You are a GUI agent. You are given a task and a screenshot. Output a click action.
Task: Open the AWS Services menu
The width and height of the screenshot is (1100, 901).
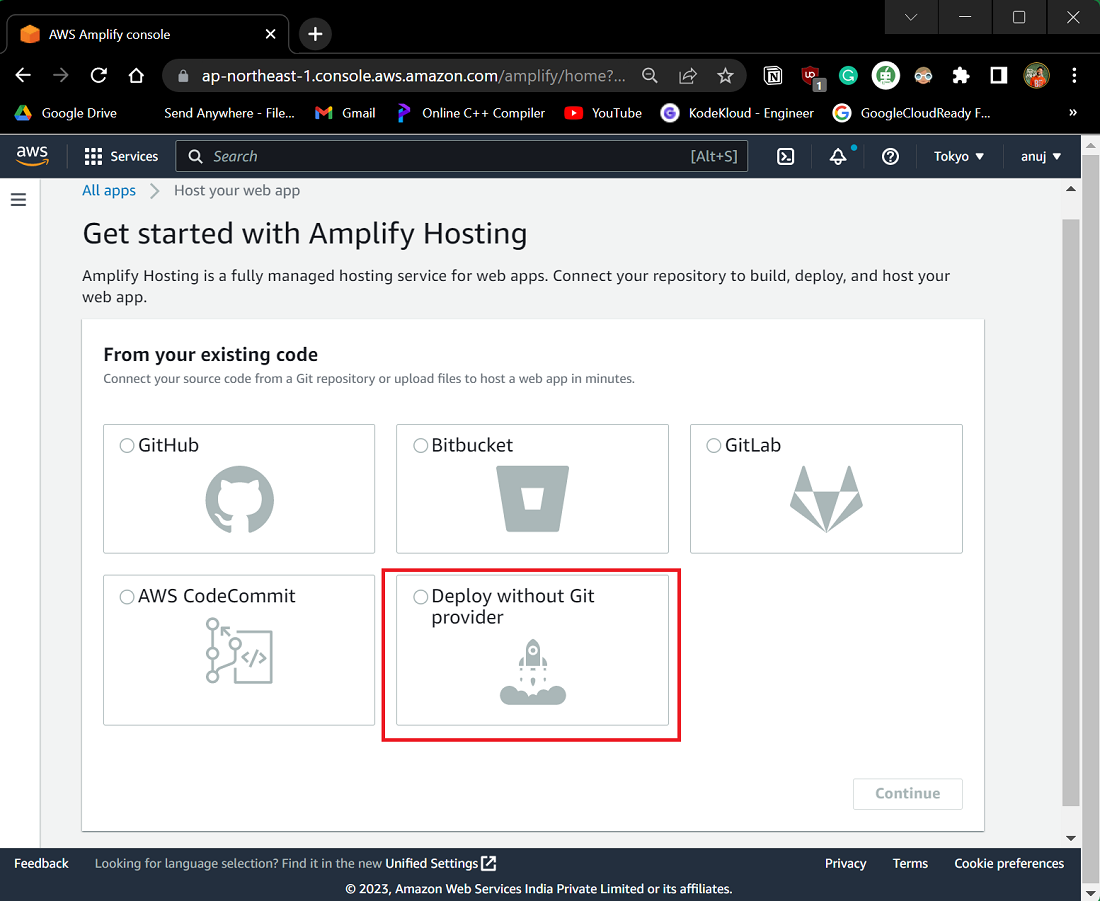[x=121, y=156]
